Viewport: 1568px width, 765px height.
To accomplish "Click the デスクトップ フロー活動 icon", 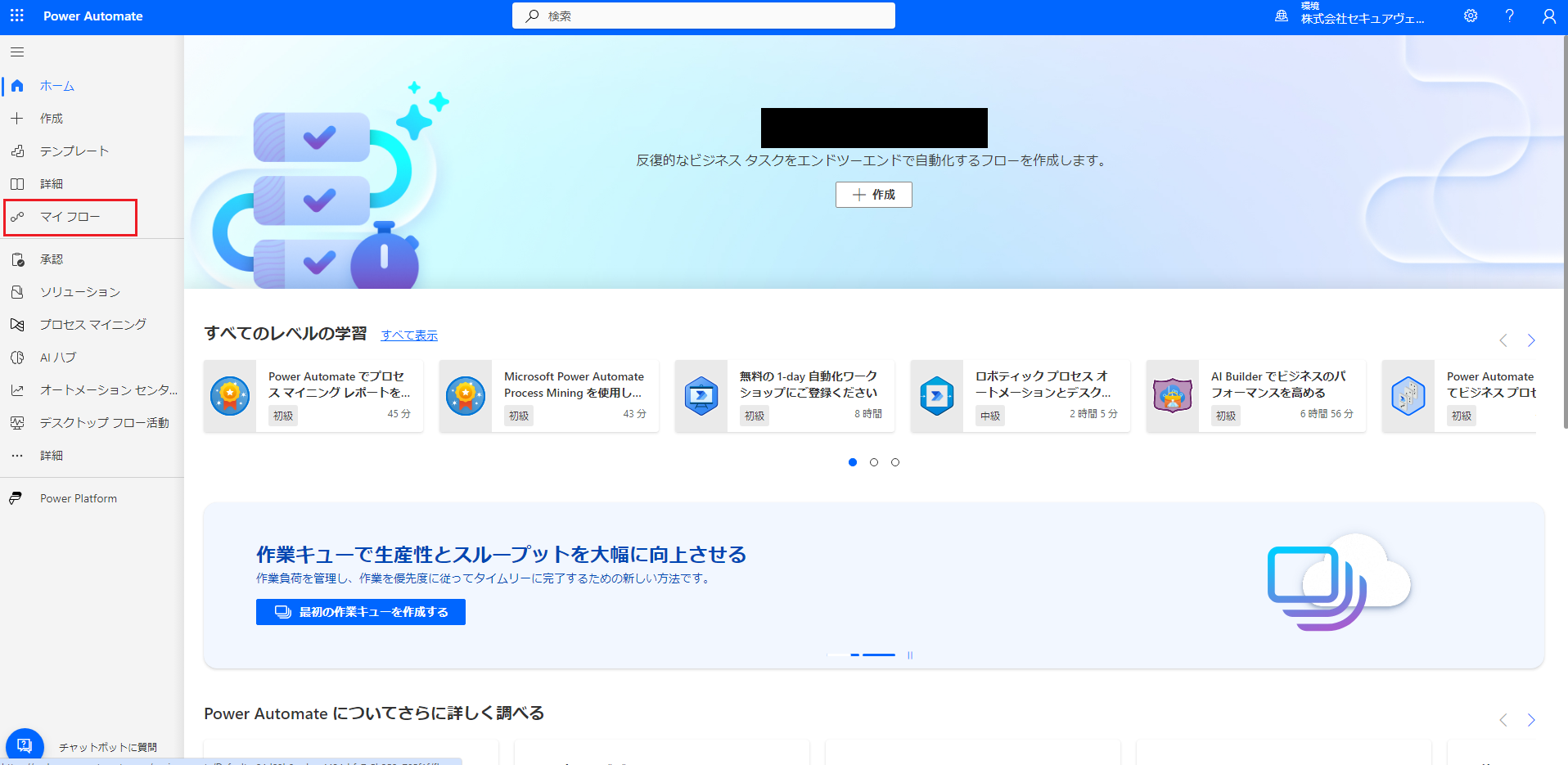I will click(x=17, y=423).
